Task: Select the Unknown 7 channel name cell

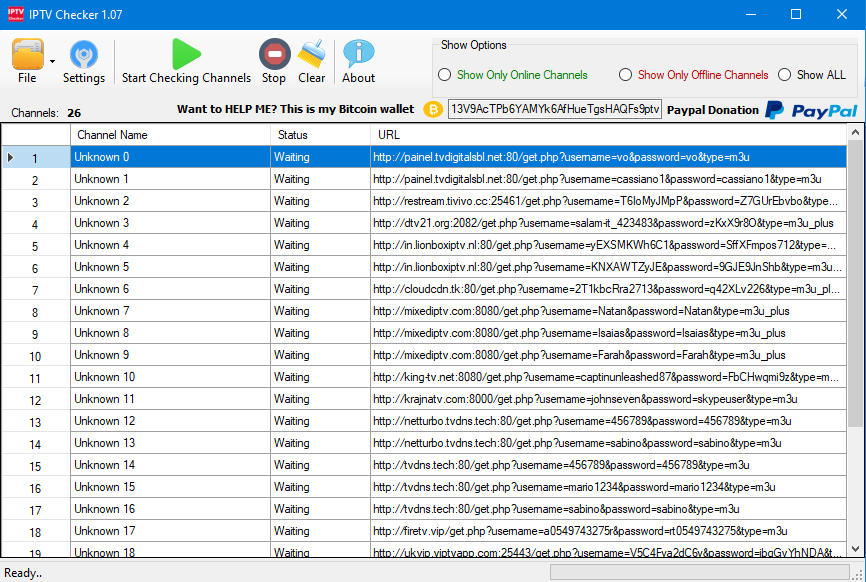Action: click(171, 311)
